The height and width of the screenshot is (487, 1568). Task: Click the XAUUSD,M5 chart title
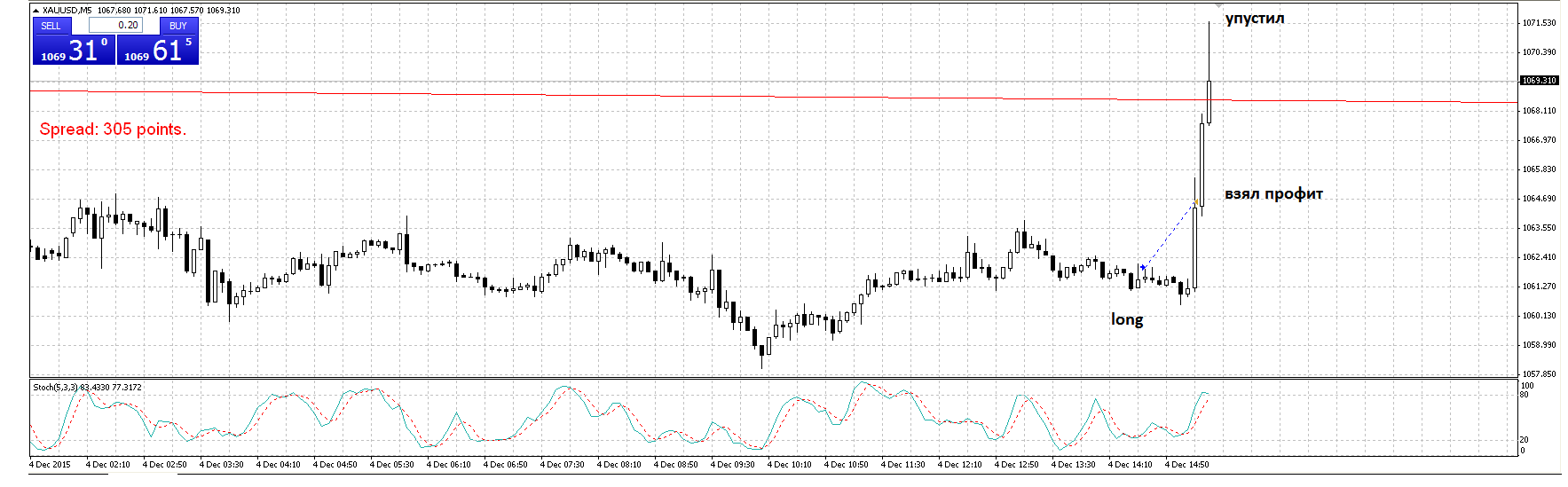(x=67, y=11)
